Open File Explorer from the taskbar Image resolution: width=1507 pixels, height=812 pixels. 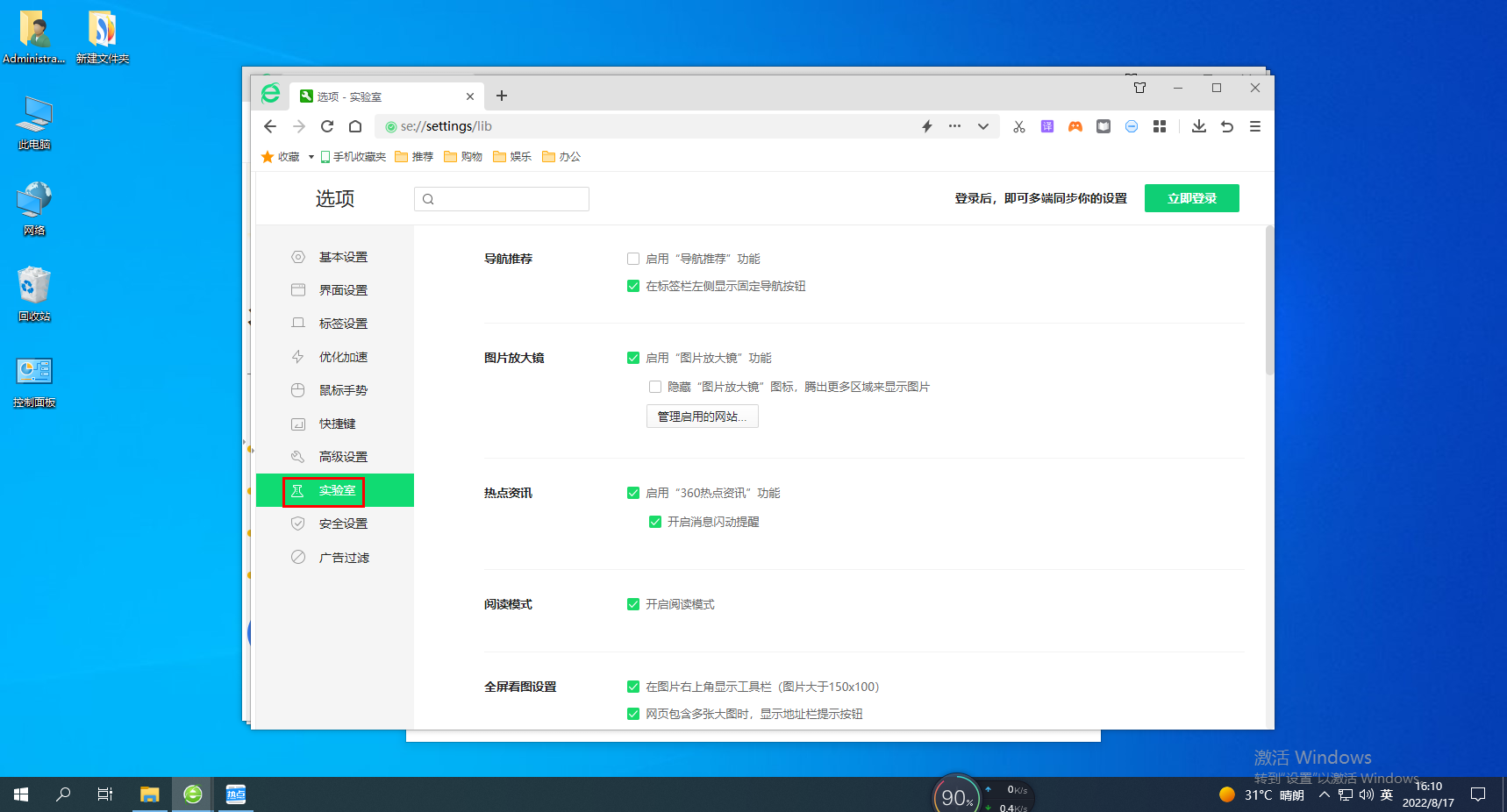pos(150,794)
